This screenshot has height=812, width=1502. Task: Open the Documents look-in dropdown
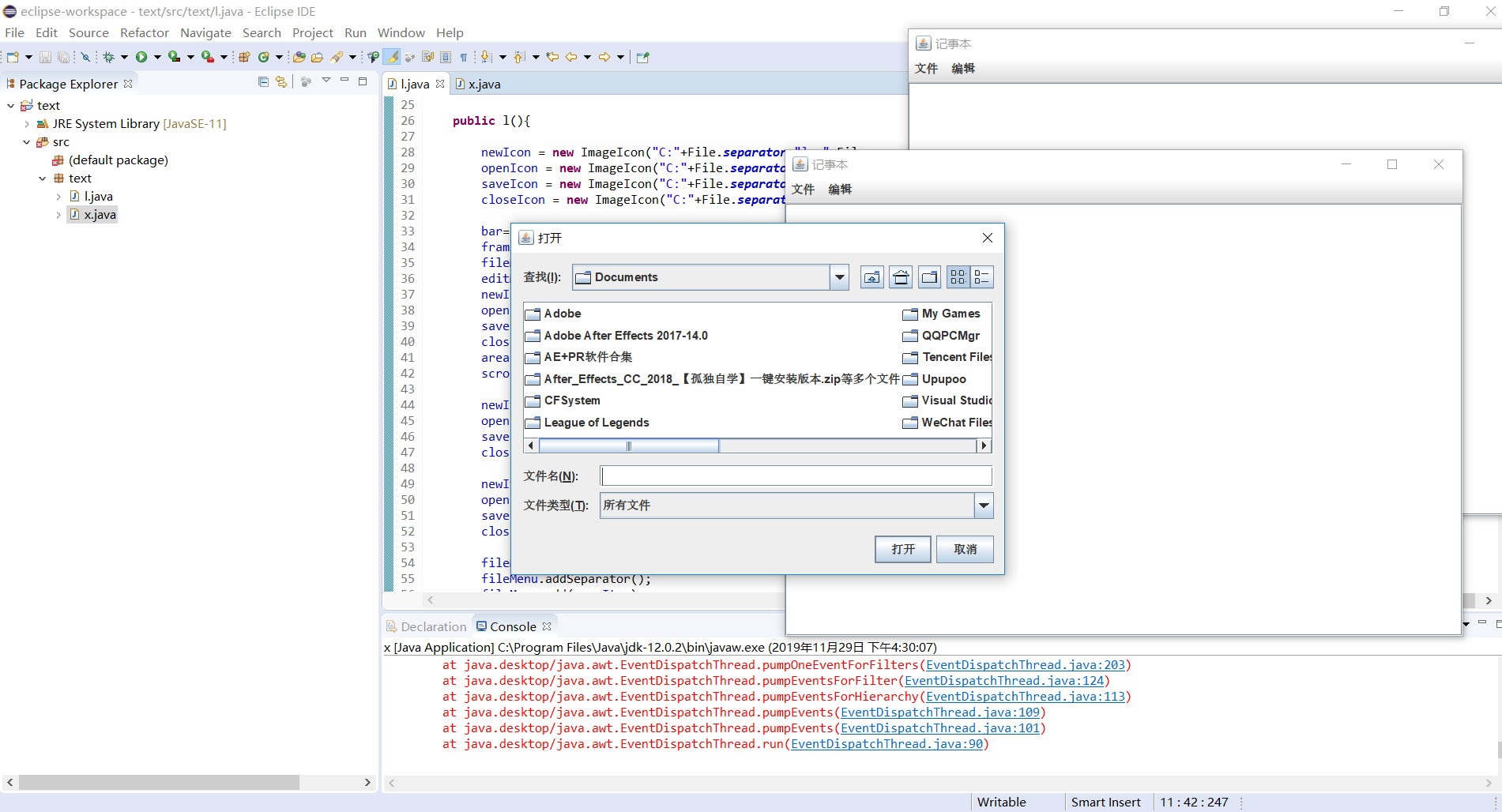tap(839, 277)
